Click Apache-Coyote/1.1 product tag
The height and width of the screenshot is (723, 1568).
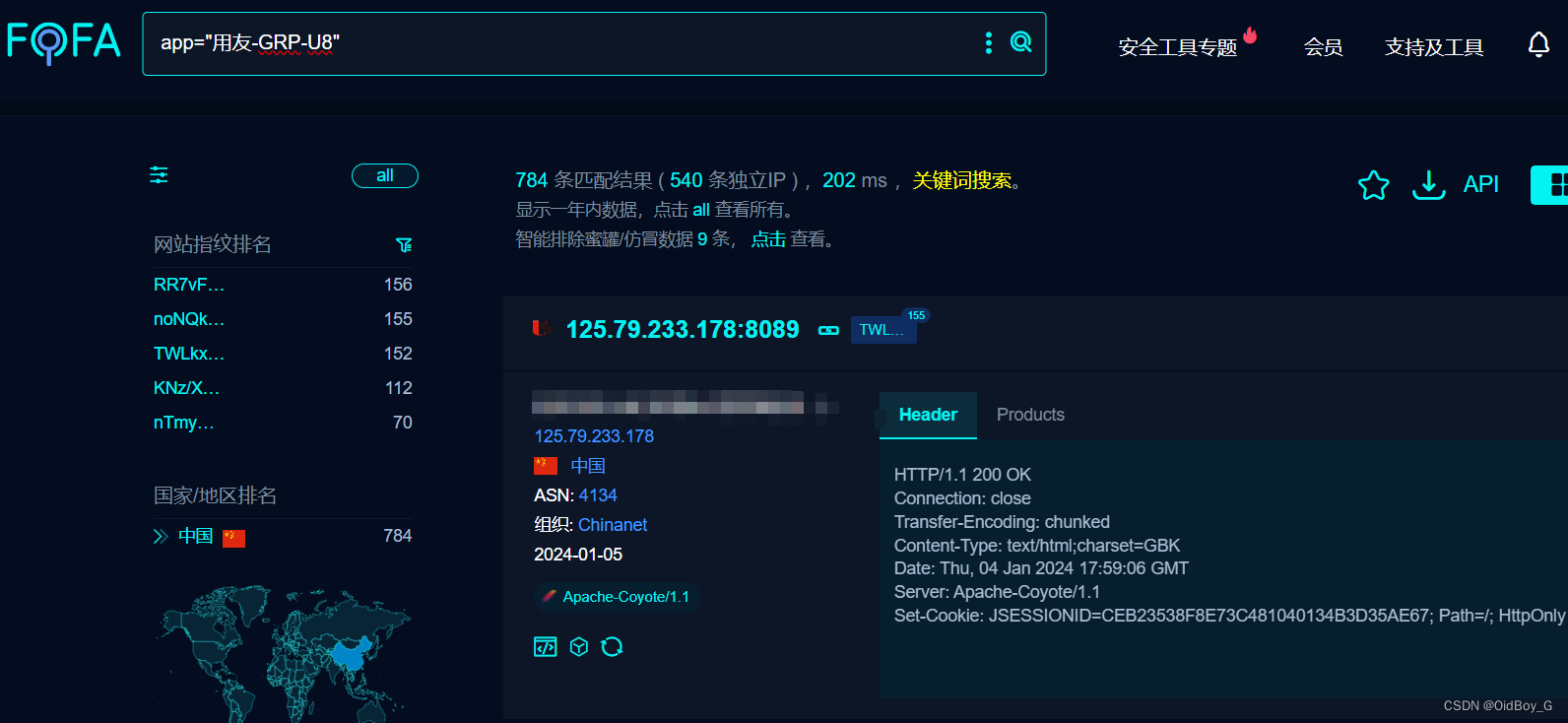[x=618, y=597]
